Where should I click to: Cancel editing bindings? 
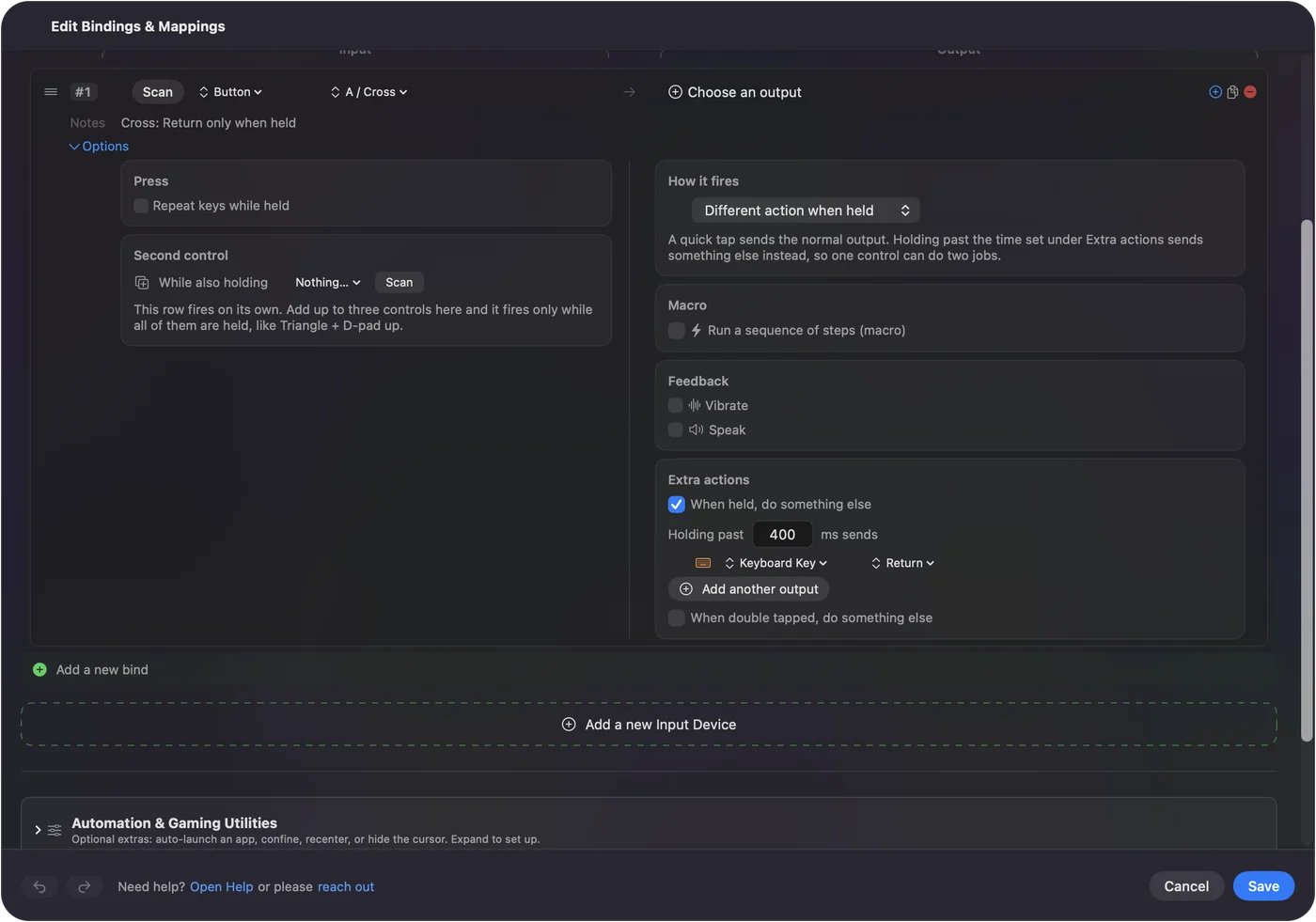coord(1186,886)
